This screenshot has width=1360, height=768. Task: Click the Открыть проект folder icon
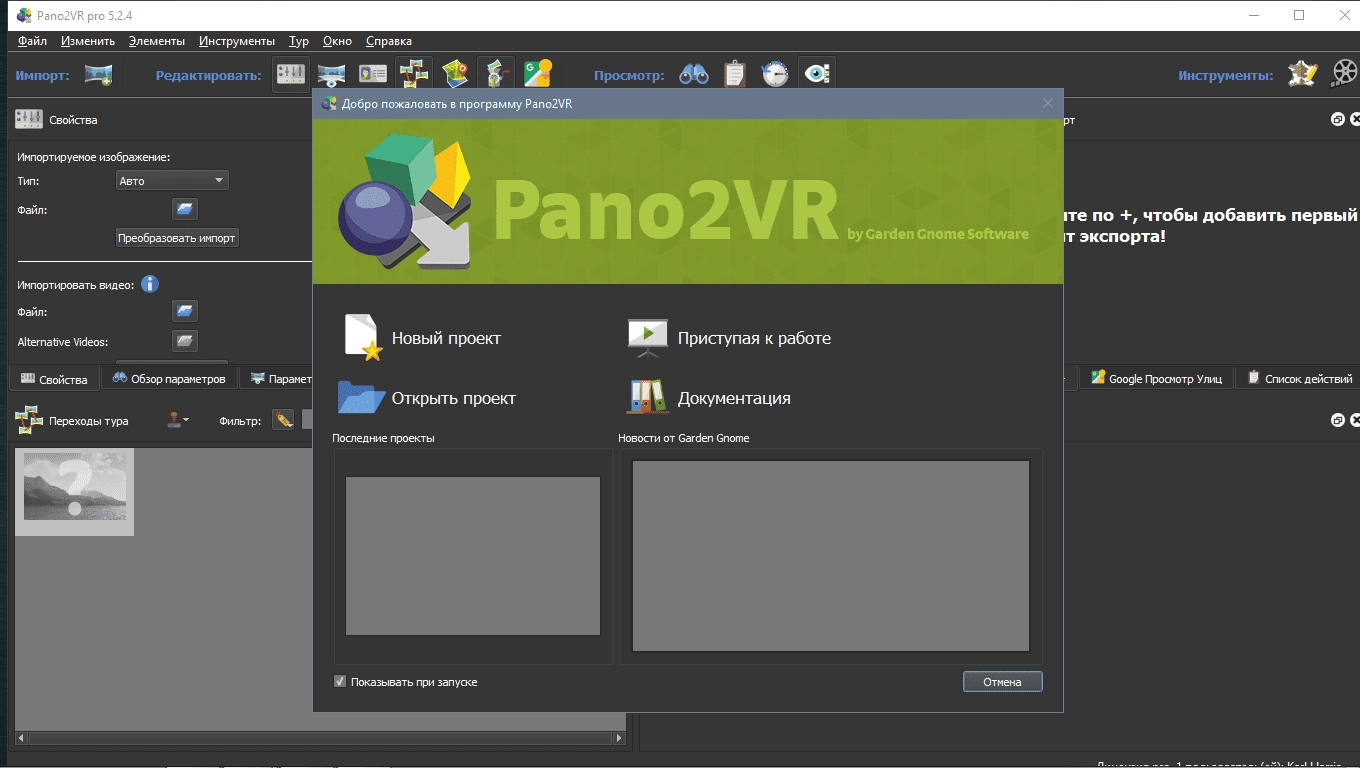361,397
